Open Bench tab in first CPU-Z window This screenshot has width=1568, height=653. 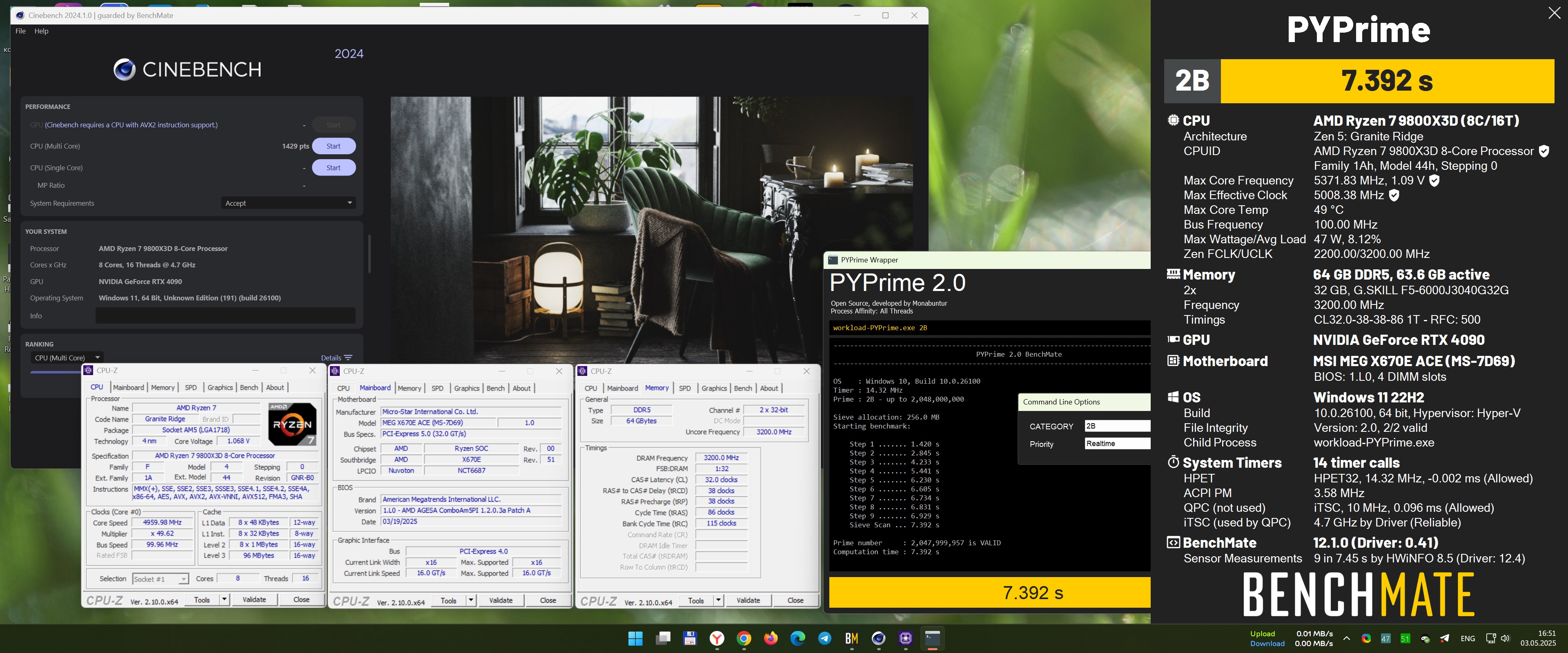(x=248, y=388)
